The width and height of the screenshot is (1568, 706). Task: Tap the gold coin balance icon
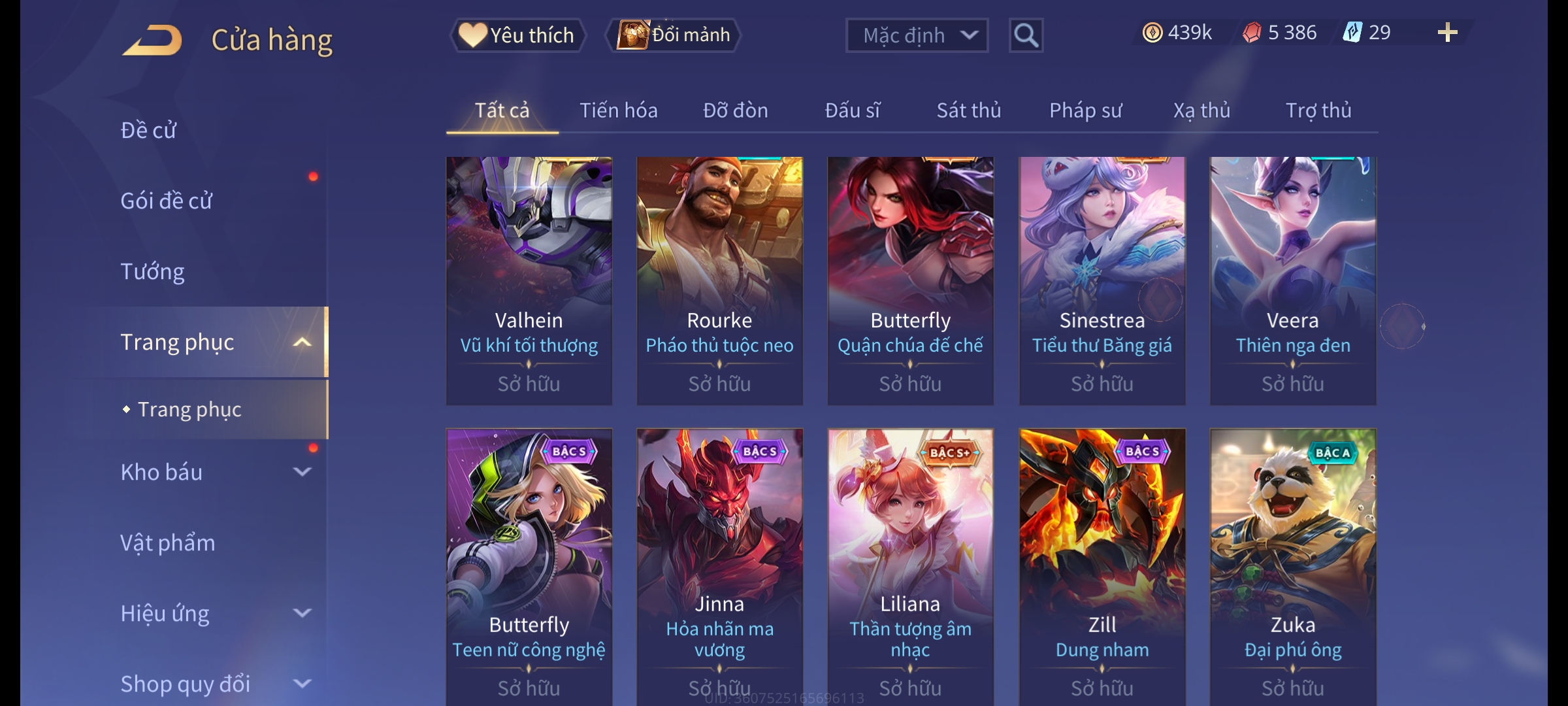(1152, 33)
